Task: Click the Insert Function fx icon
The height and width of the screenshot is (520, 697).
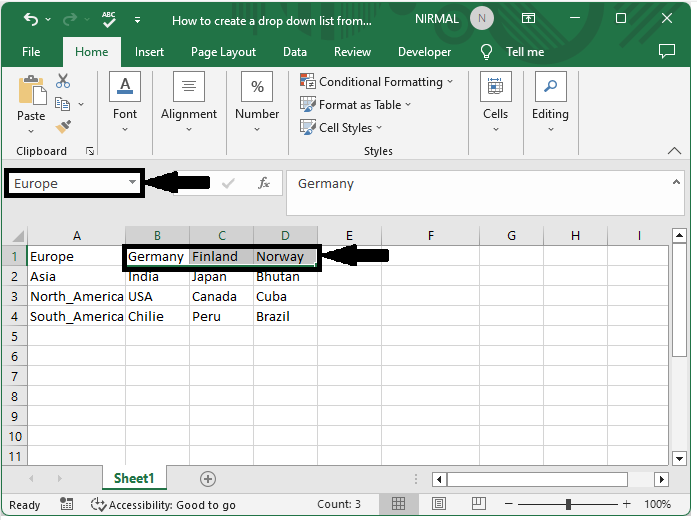Action: [x=264, y=183]
